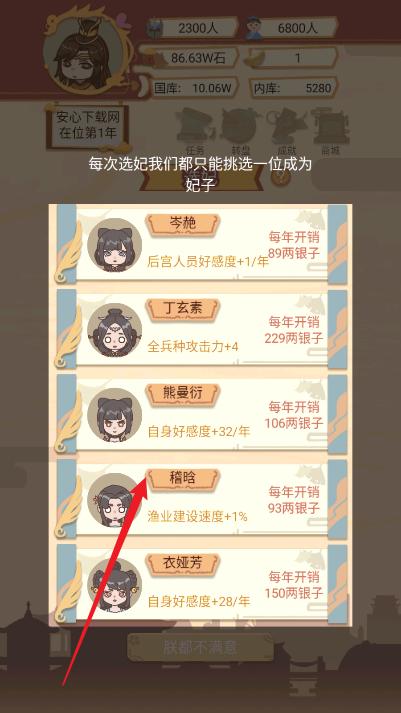Choose 丁玄素's avatar icon
The image size is (401, 713).
point(114,330)
